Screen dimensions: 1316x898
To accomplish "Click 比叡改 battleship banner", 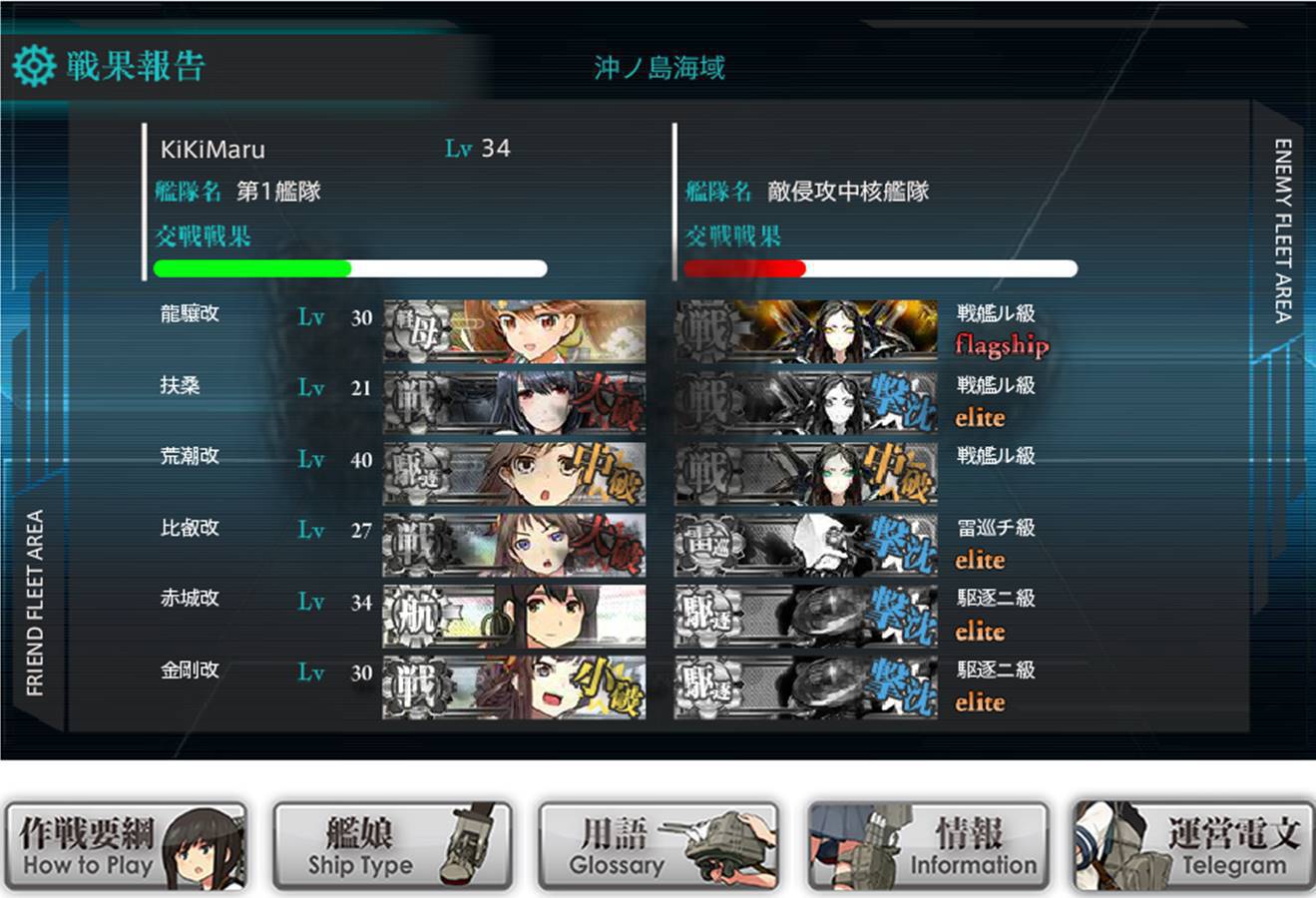I will pos(515,545).
